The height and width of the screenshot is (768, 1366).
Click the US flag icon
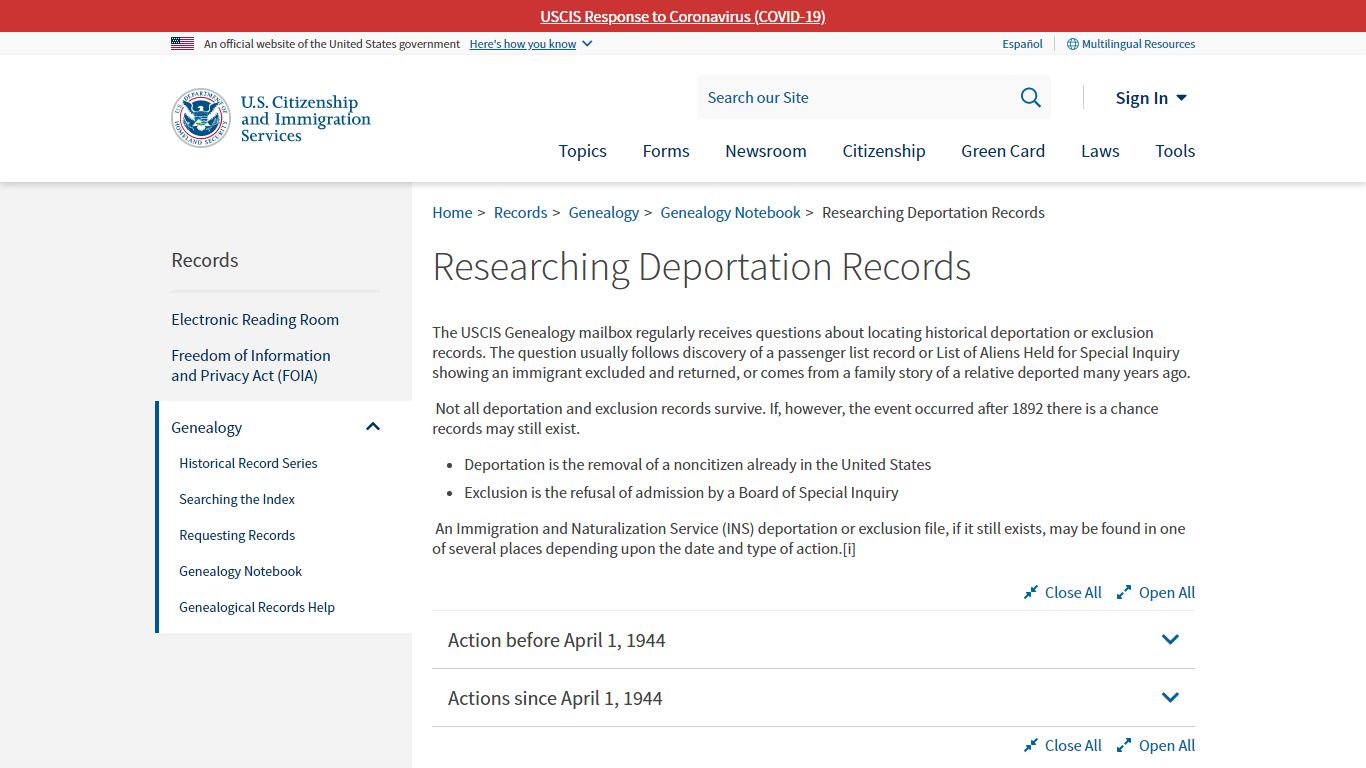182,44
